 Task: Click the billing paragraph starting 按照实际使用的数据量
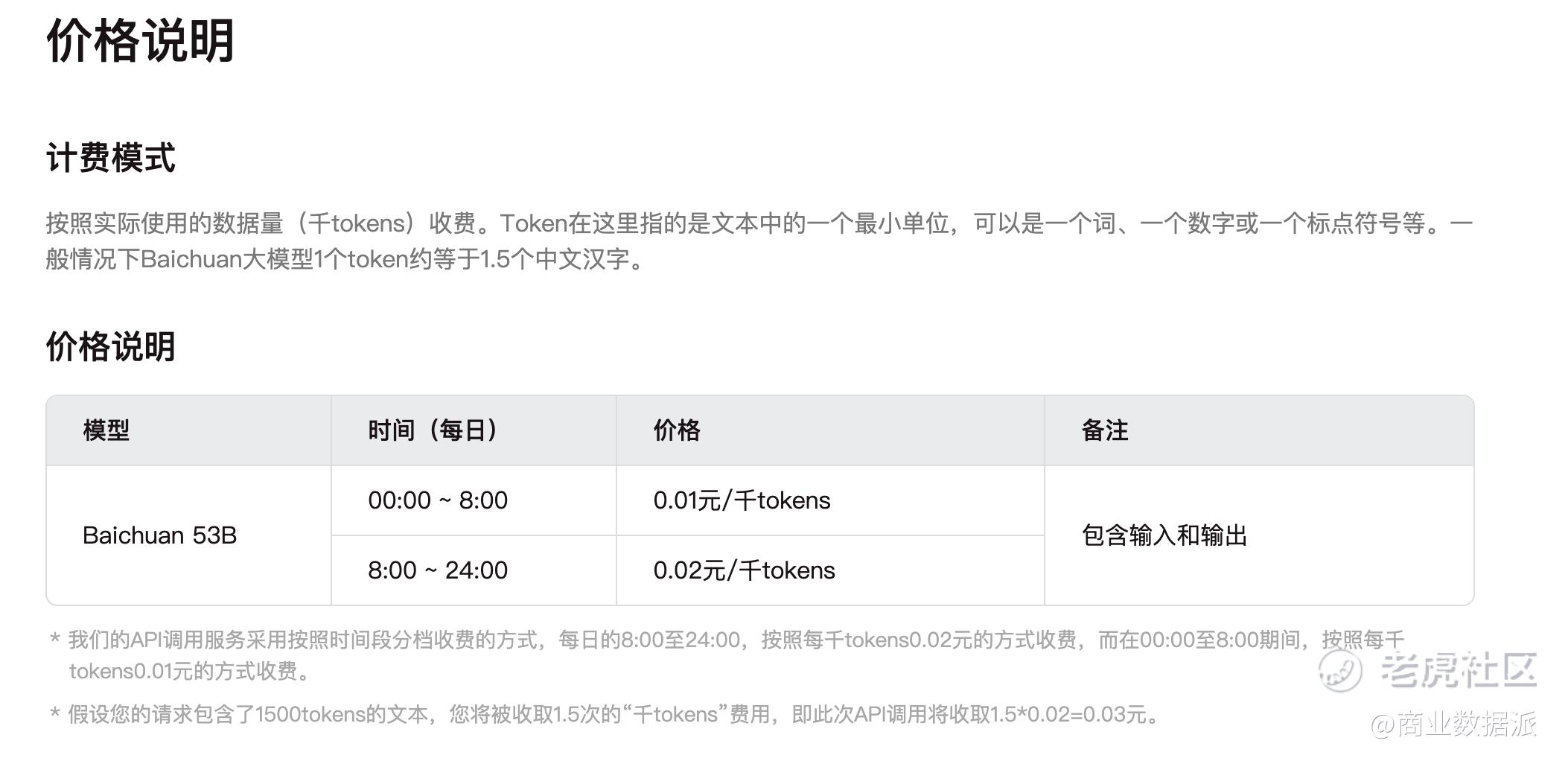759,223
